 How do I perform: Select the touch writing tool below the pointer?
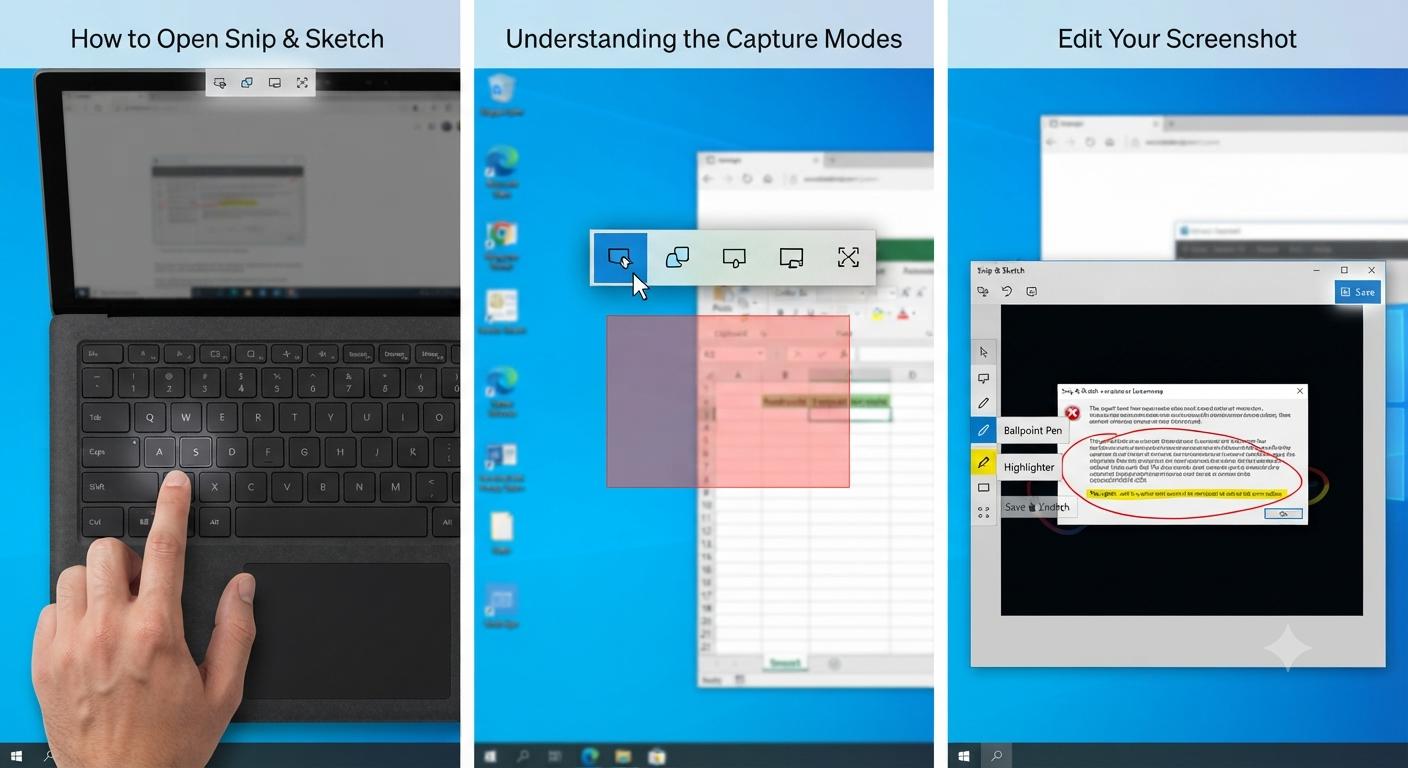click(984, 379)
